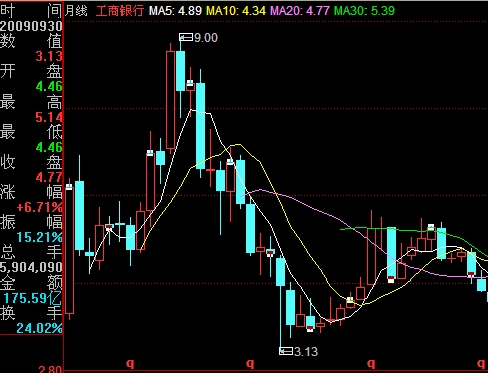This screenshot has height=373, width=488.
Task: Click the 月线 period label
Action: pyautogui.click(x=76, y=11)
